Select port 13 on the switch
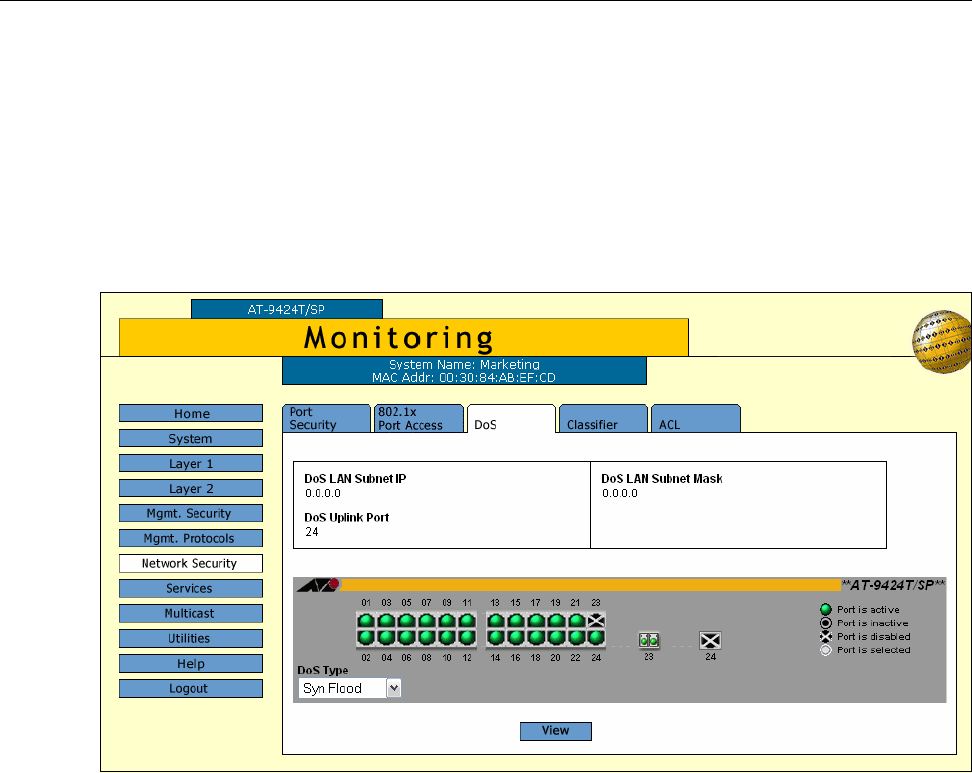This screenshot has width=972, height=773. tap(496, 620)
